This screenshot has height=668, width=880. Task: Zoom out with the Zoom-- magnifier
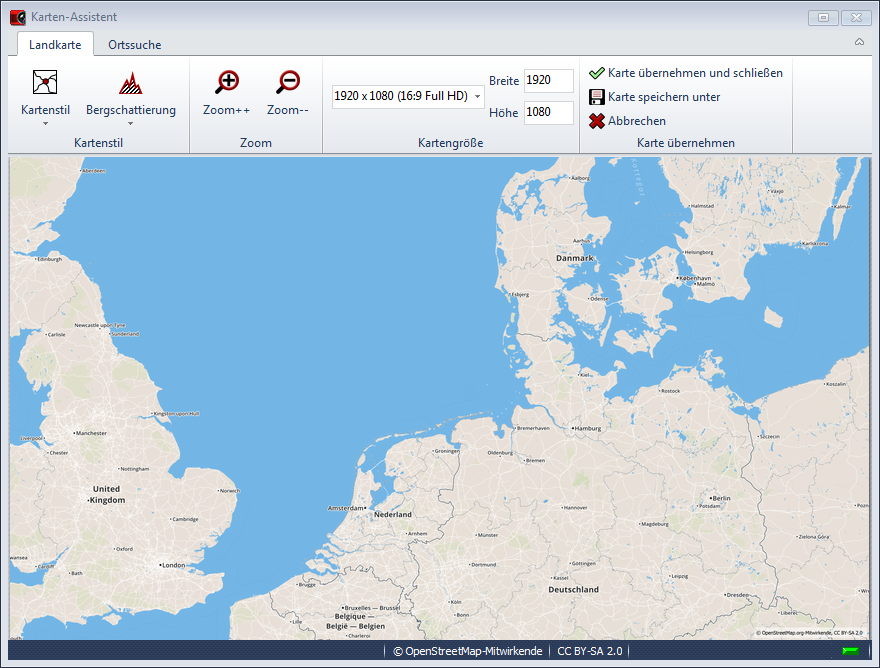[288, 82]
